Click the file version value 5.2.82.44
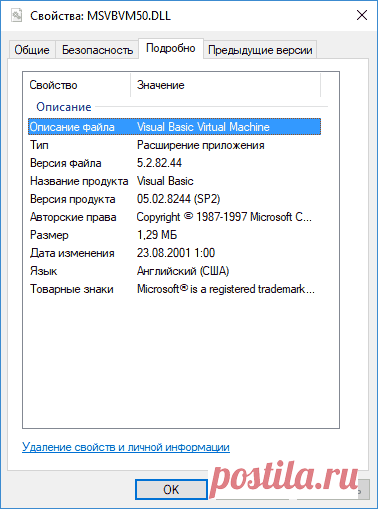 [159, 163]
